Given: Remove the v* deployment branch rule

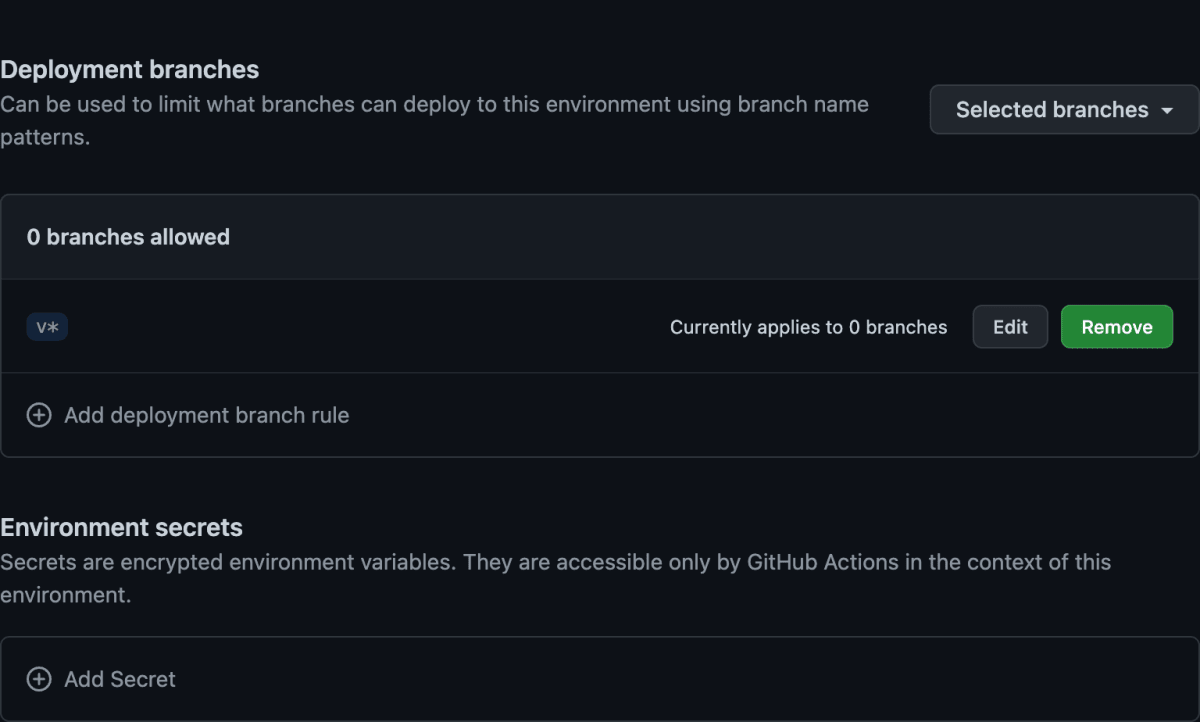Looking at the screenshot, I should pyautogui.click(x=1117, y=327).
